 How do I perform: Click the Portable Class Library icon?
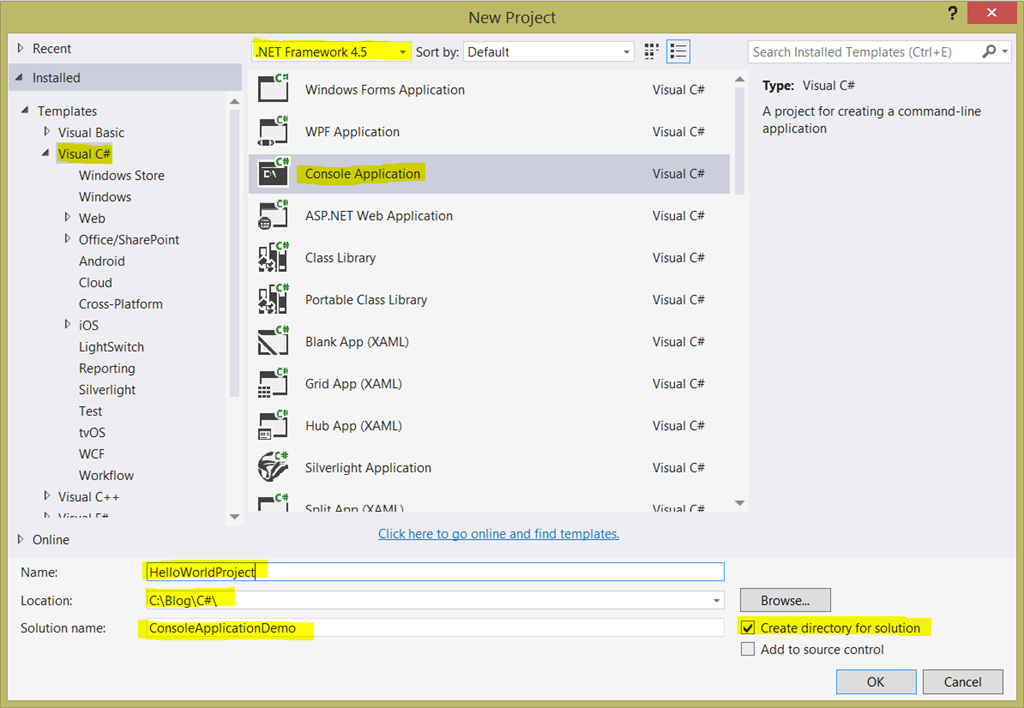click(x=273, y=299)
